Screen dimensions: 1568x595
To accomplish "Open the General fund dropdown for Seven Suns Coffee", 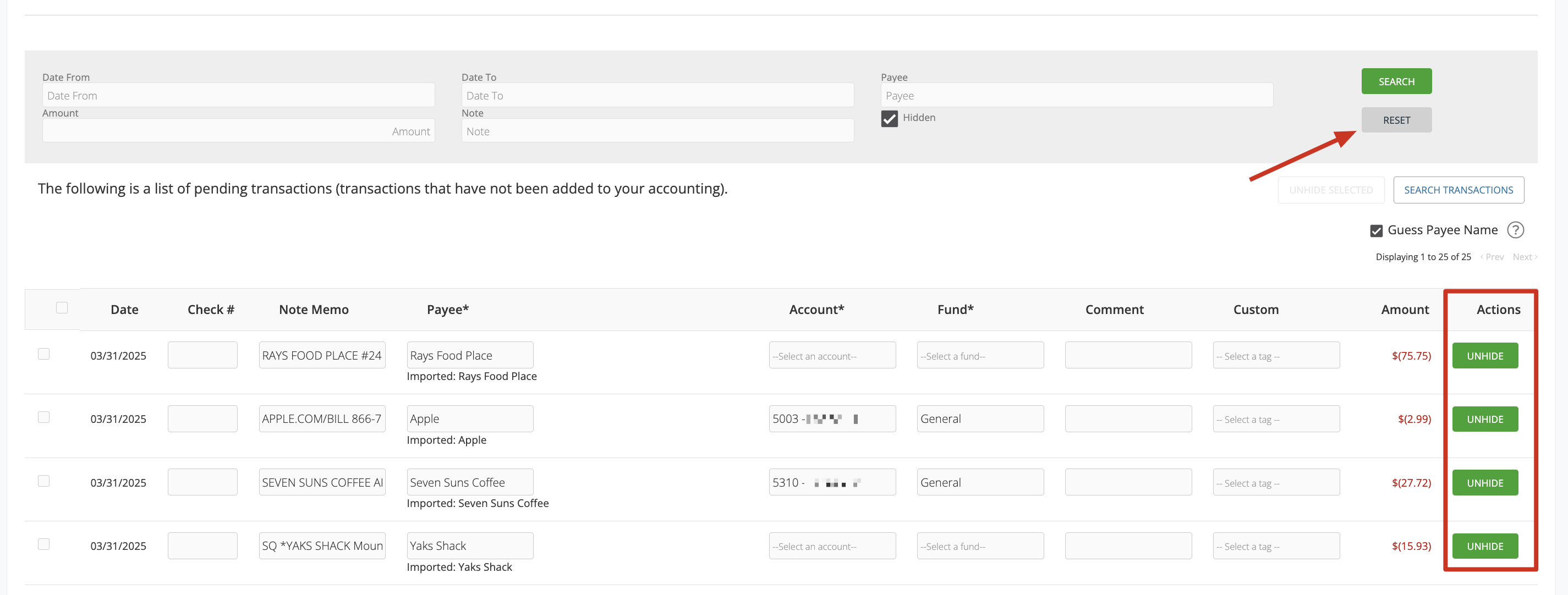I will click(x=979, y=482).
